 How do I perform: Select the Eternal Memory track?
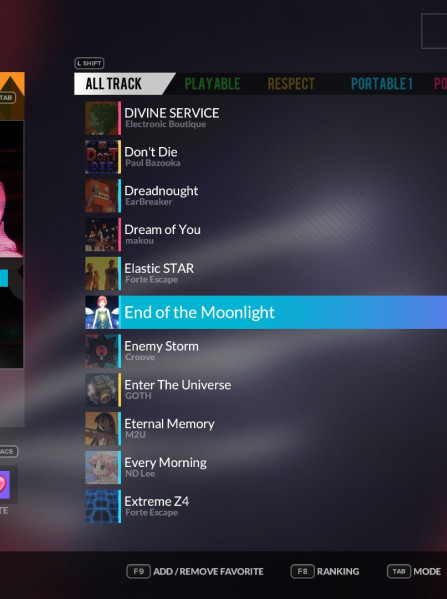pos(266,429)
